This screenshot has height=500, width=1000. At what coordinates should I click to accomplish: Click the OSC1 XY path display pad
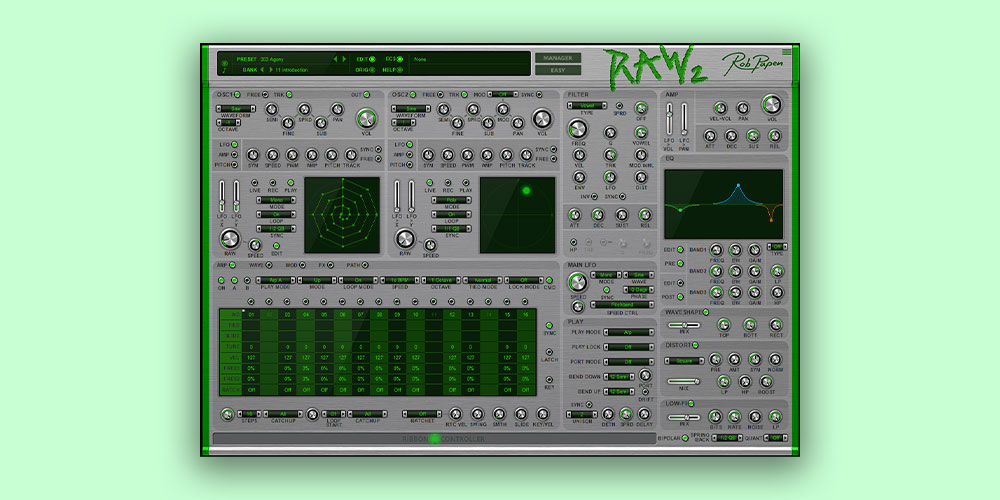coord(342,215)
